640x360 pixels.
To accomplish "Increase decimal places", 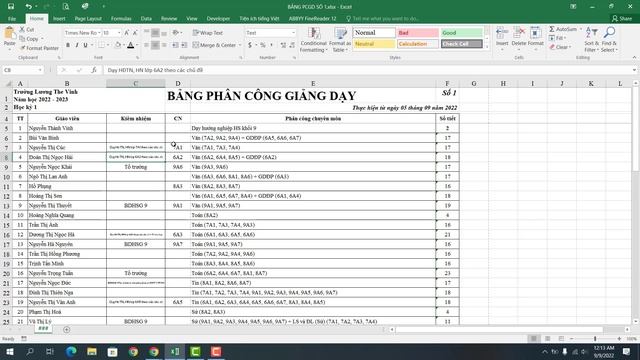I will 283,45.
